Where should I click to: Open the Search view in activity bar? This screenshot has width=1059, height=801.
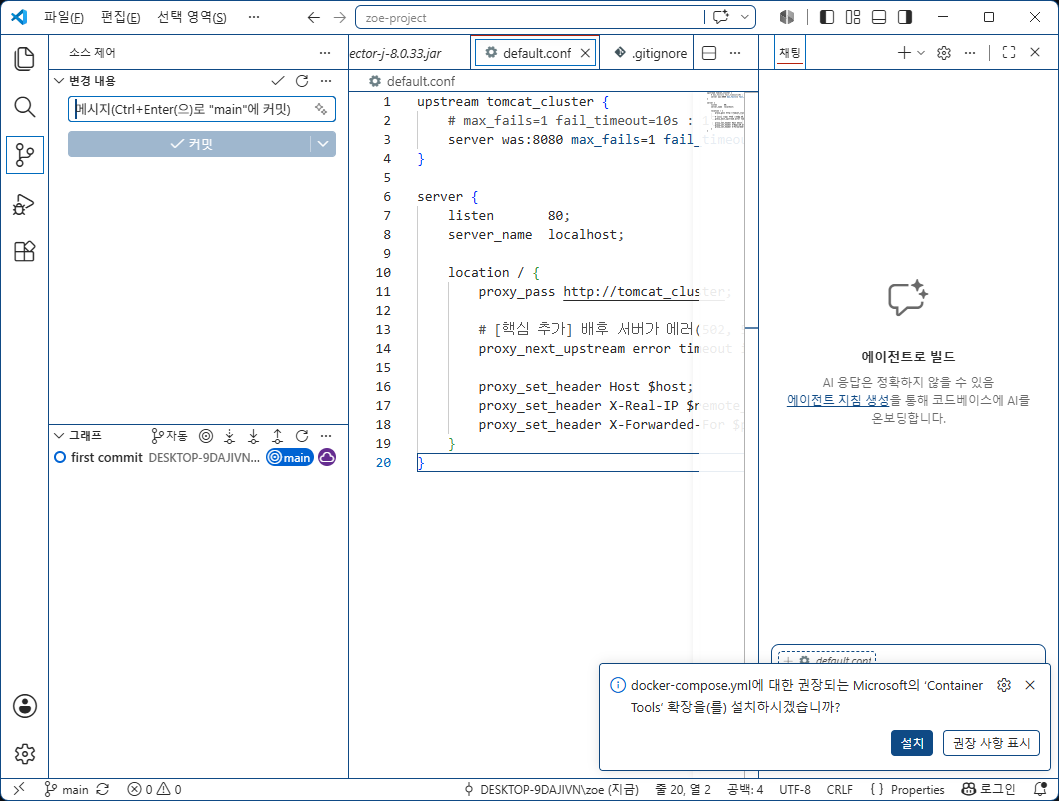[x=24, y=107]
